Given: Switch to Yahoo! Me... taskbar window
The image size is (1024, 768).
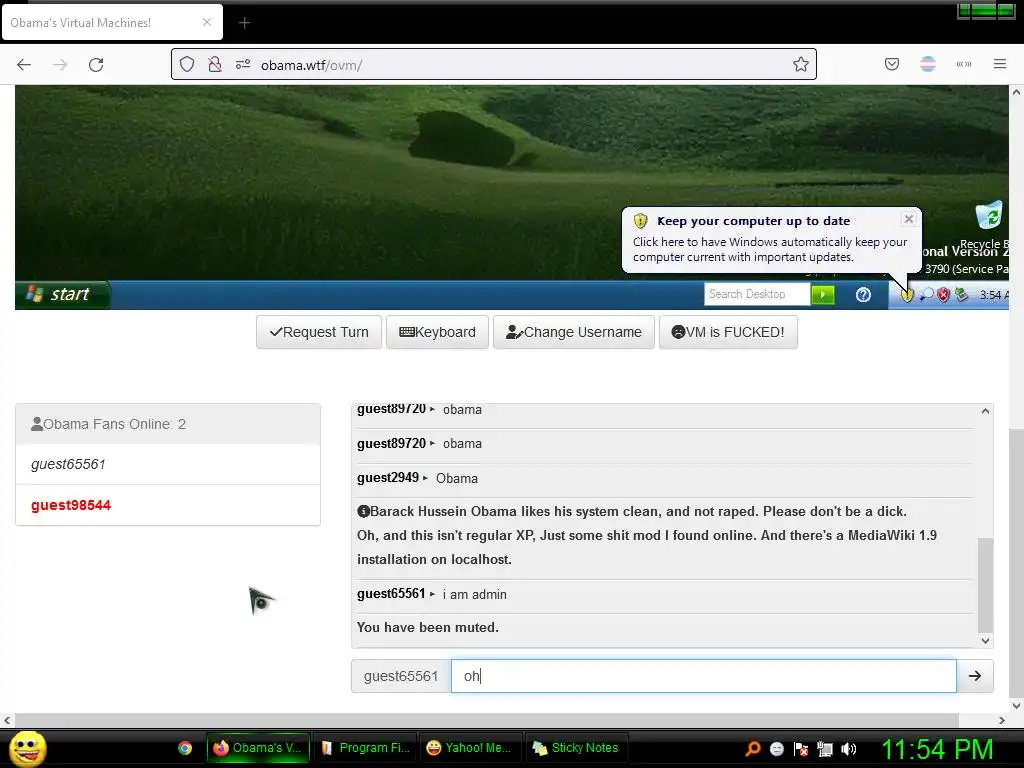Looking at the screenshot, I should point(471,748).
